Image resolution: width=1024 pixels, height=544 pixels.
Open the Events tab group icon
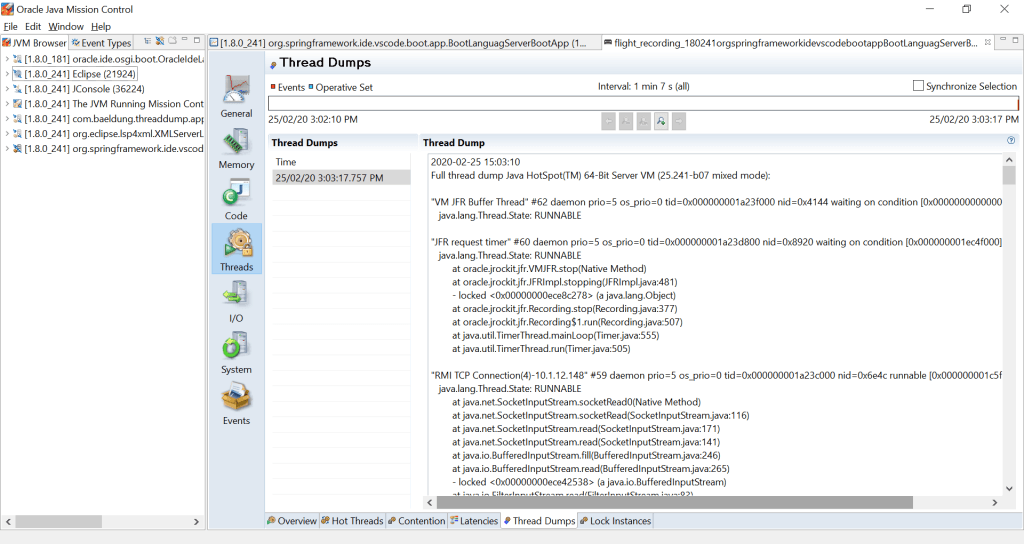point(236,397)
